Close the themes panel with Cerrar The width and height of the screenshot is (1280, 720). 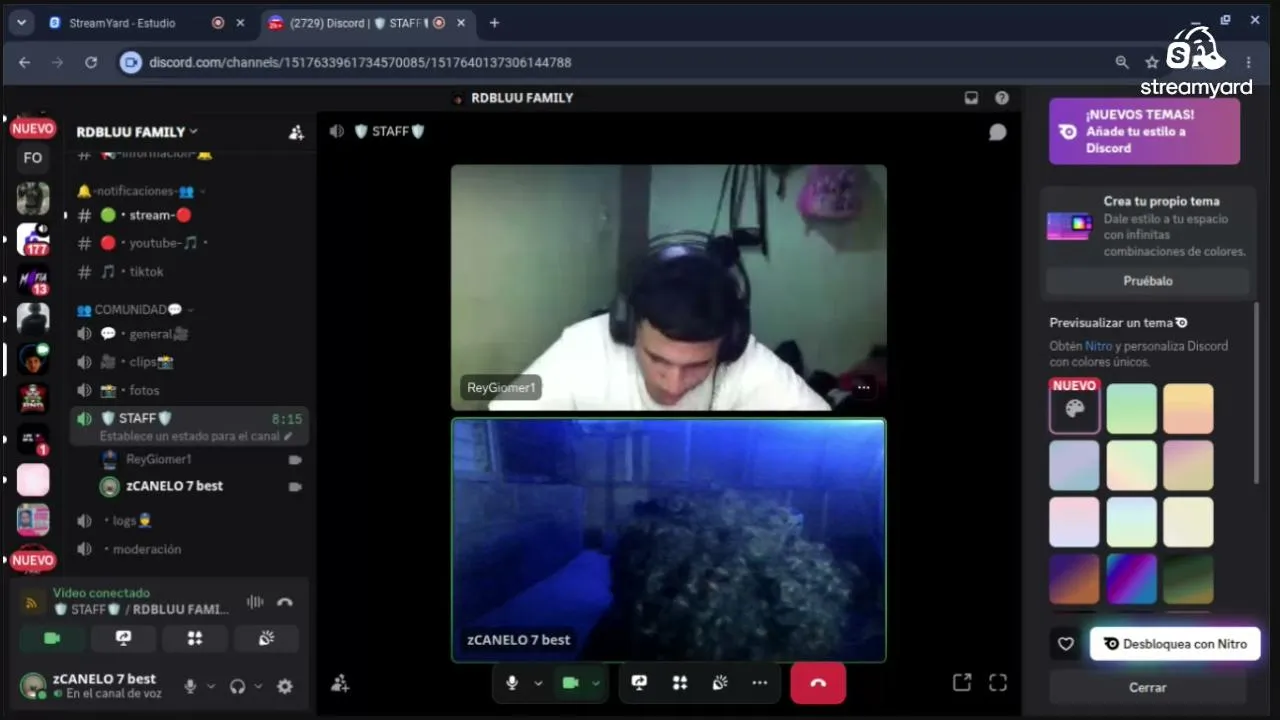coord(1148,687)
